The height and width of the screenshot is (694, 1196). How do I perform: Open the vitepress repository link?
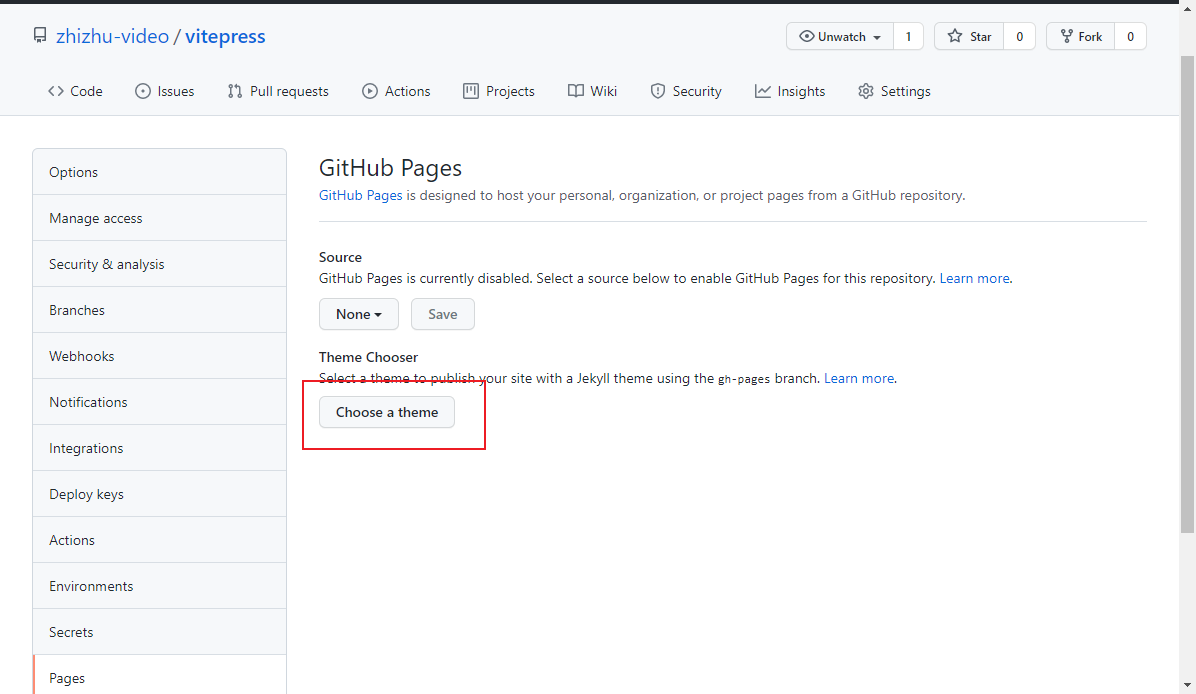225,37
